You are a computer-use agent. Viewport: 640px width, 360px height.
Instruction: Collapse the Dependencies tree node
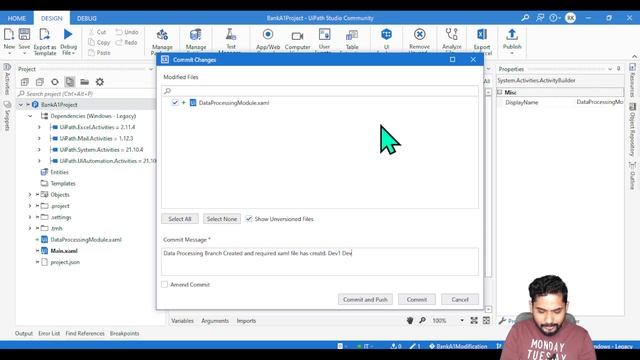tap(30, 116)
